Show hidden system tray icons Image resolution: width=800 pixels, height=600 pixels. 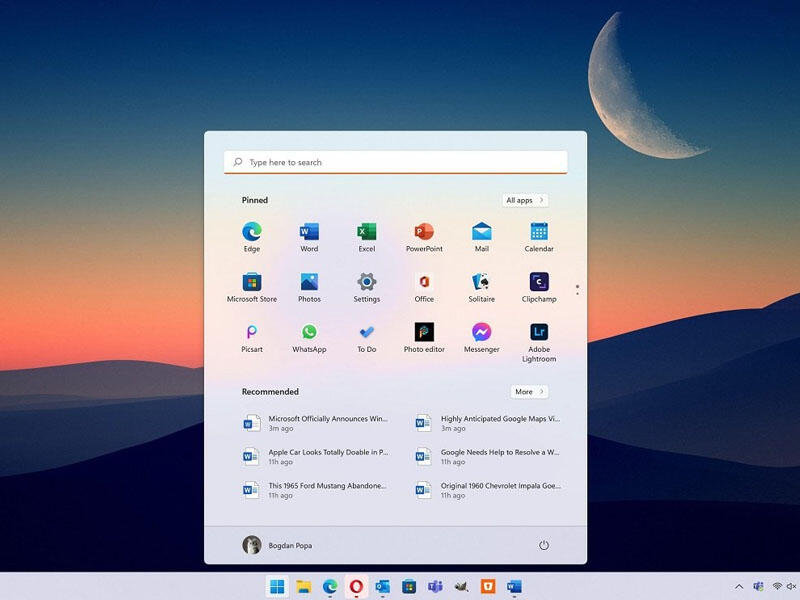[739, 587]
